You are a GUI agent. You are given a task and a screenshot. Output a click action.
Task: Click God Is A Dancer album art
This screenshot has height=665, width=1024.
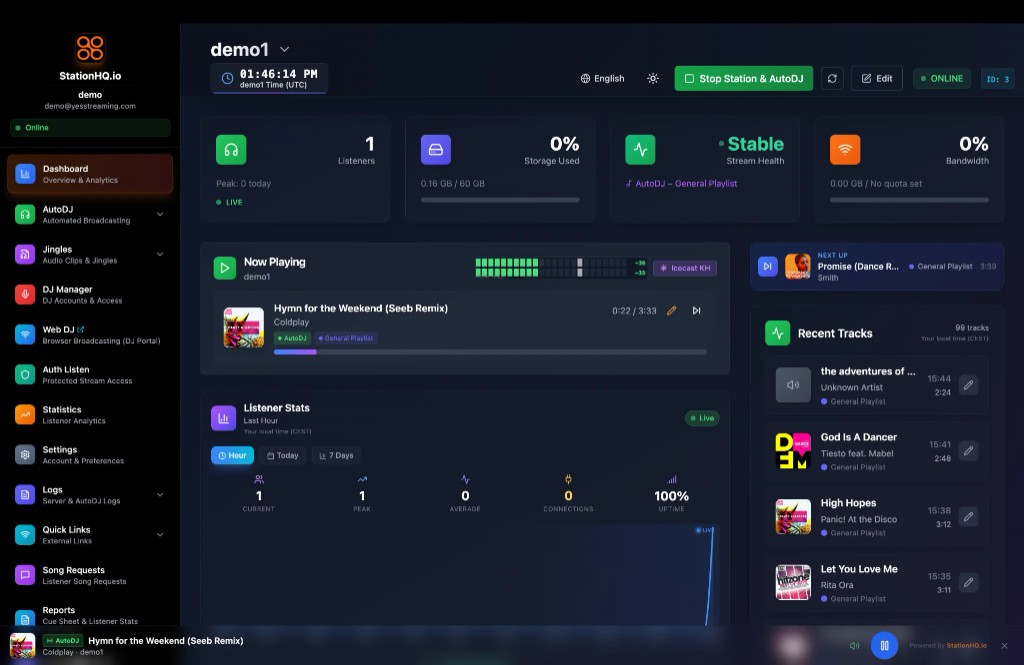coord(793,451)
